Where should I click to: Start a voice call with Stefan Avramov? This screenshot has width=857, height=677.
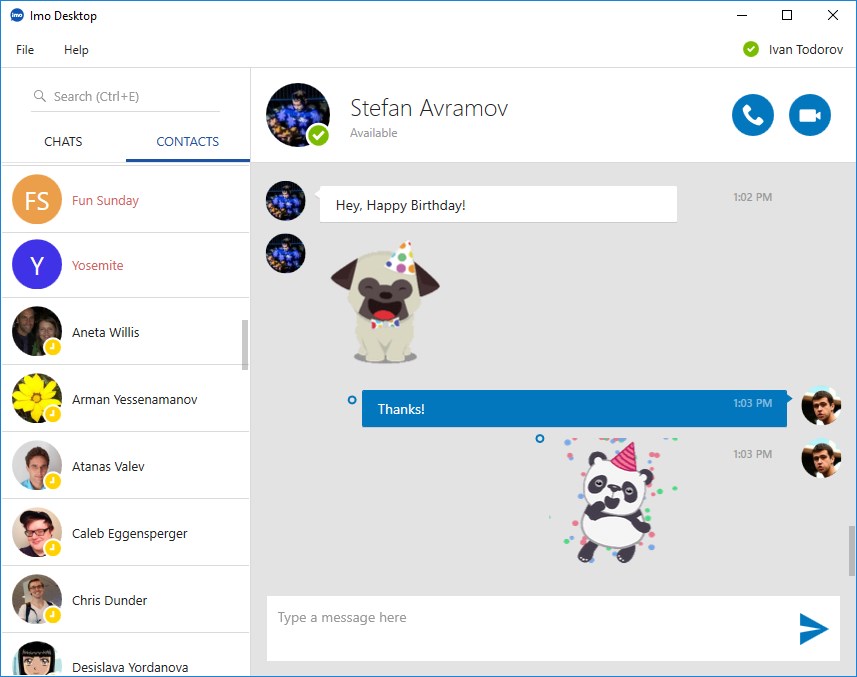click(752, 114)
